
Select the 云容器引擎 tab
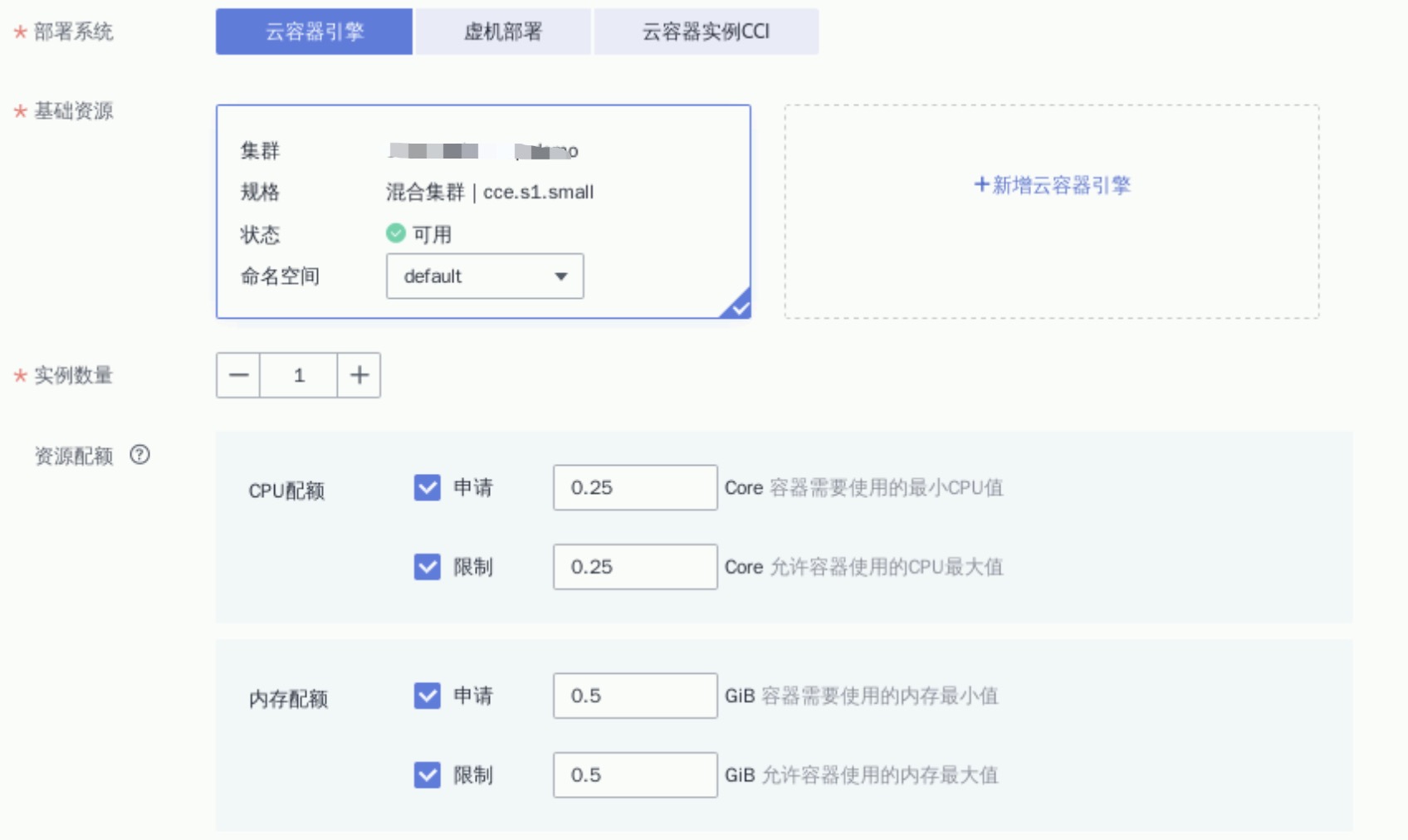(x=314, y=32)
